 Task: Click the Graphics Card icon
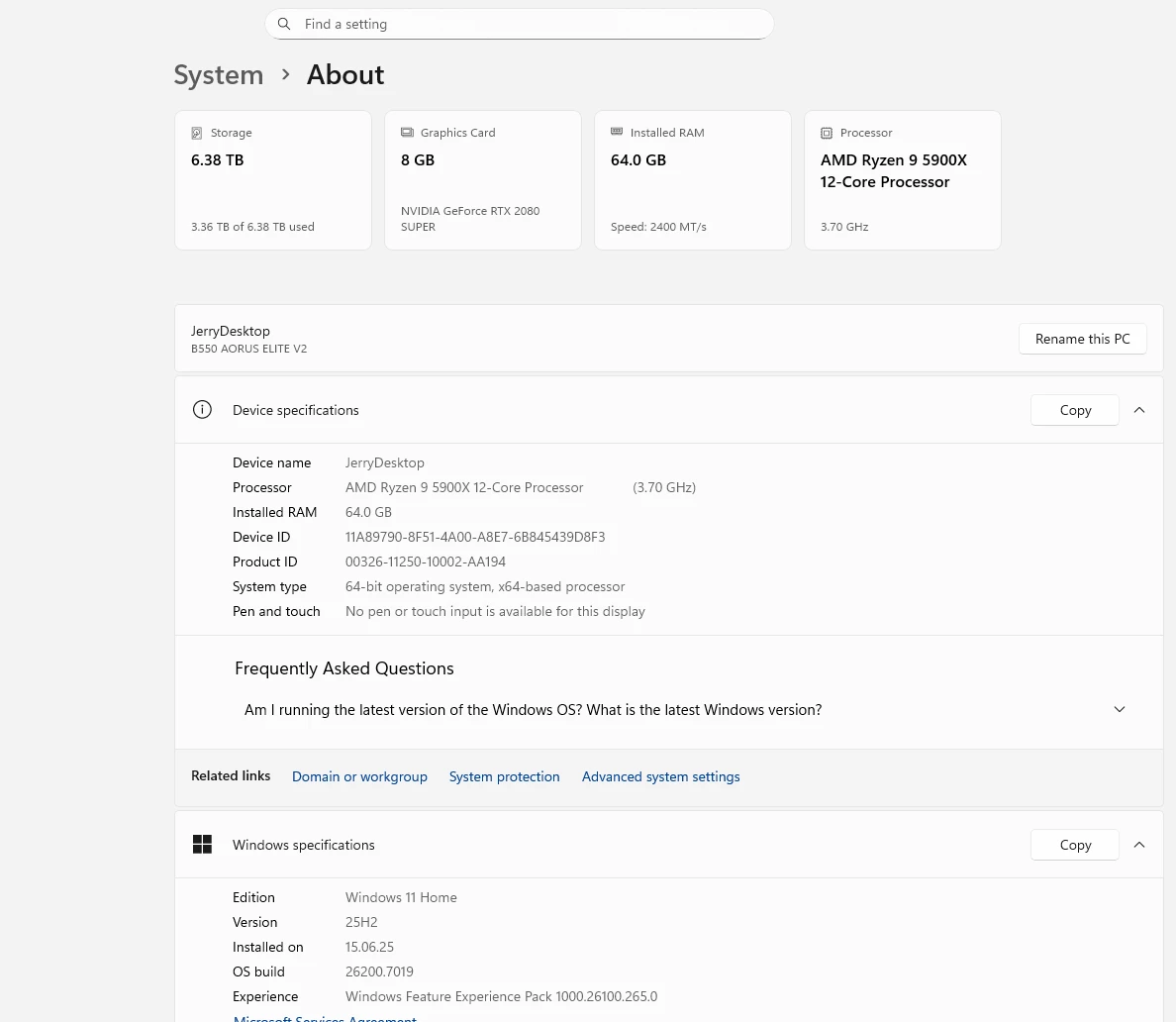pos(407,132)
